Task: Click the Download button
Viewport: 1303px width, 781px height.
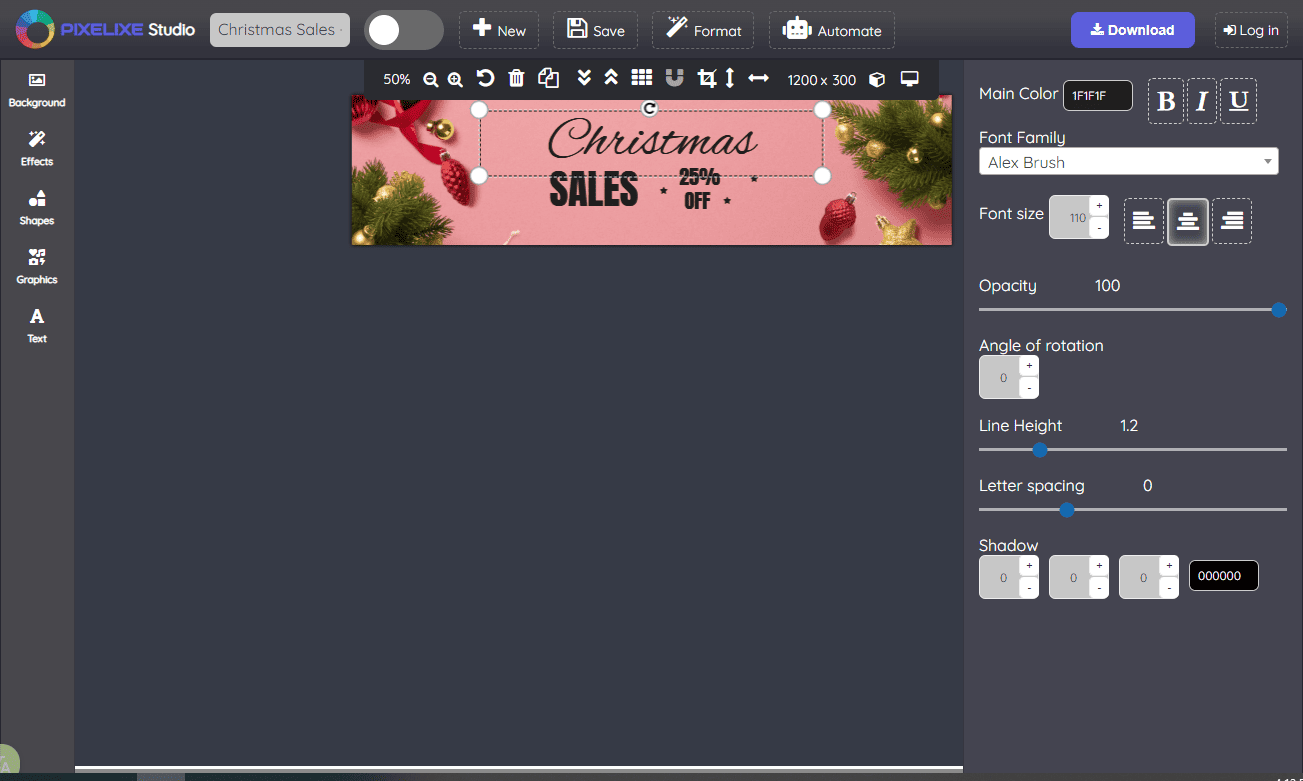Action: tap(1132, 30)
